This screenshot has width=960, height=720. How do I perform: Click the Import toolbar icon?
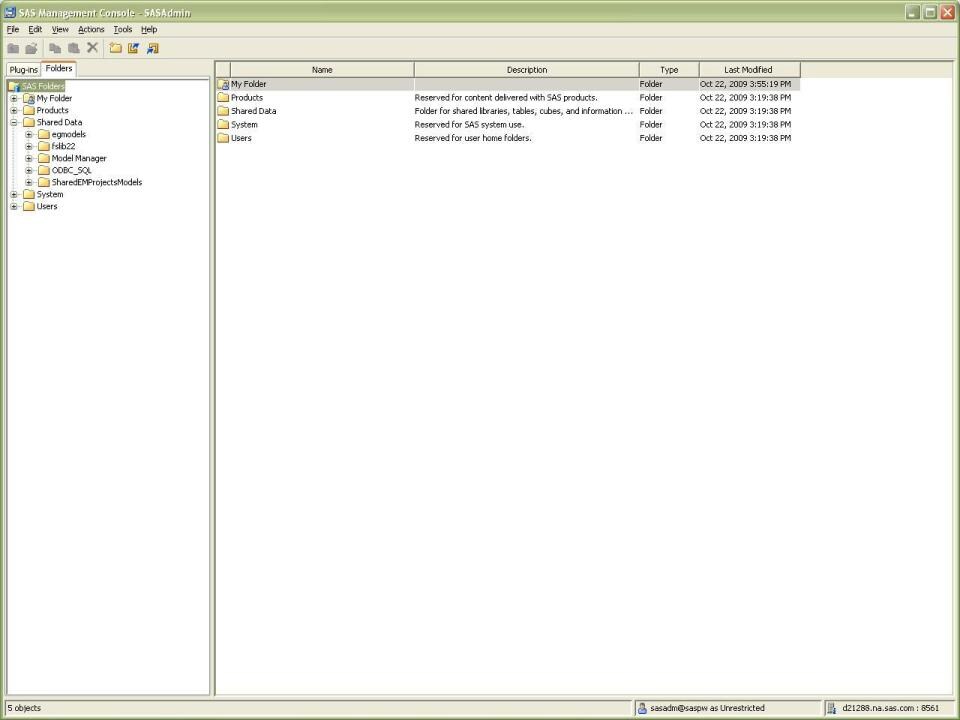click(134, 47)
